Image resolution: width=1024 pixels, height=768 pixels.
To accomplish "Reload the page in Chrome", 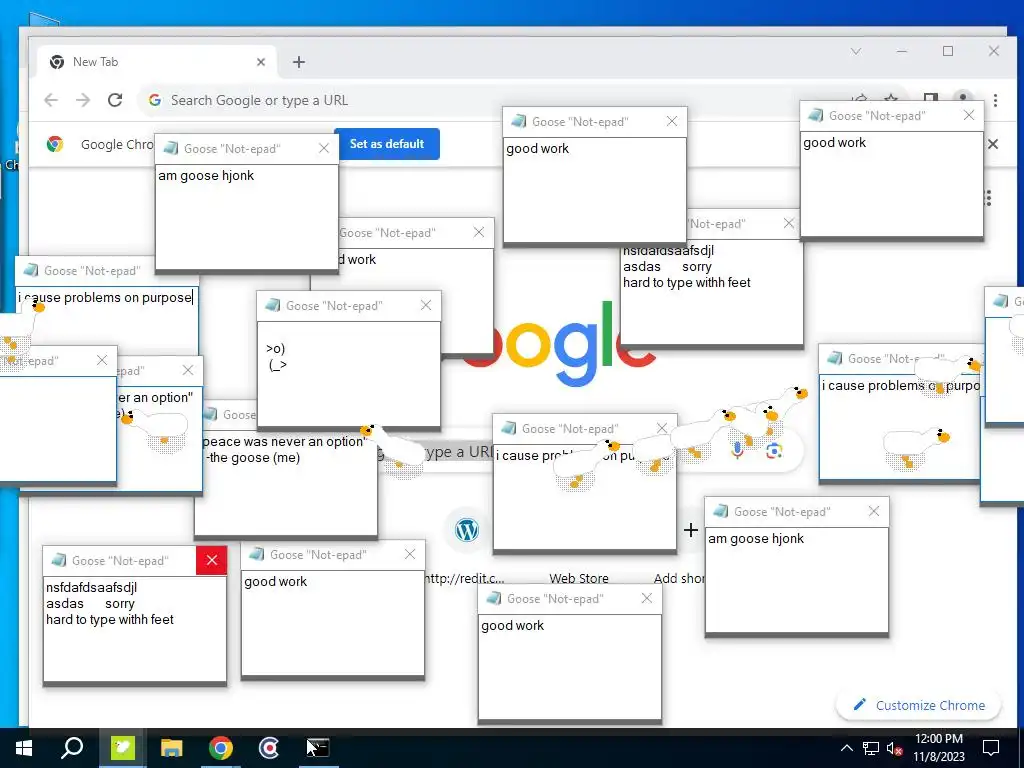I will pos(115,100).
